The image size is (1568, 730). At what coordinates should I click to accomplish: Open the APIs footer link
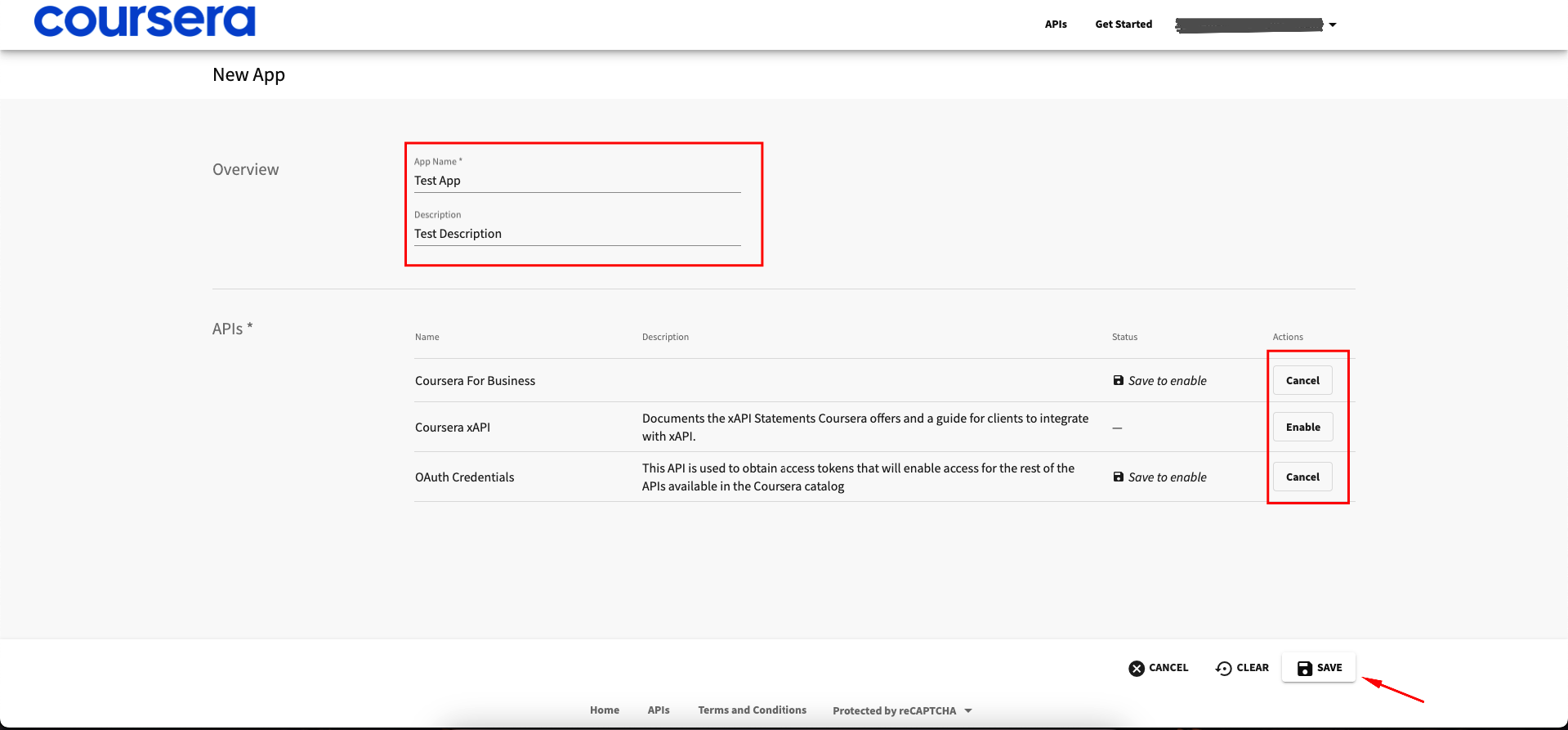659,710
